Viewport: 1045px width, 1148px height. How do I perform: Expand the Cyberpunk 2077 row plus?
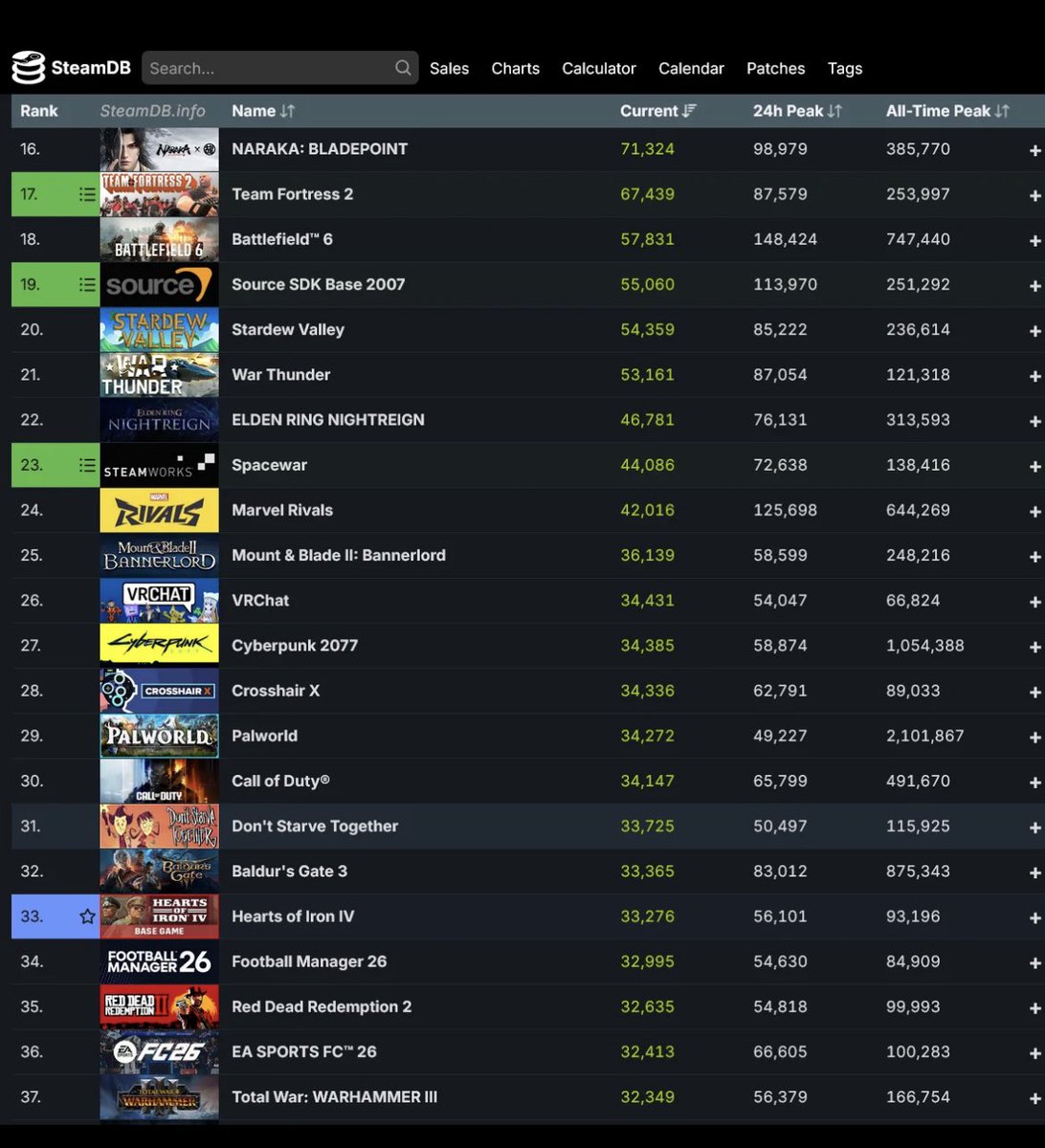[x=1034, y=647]
